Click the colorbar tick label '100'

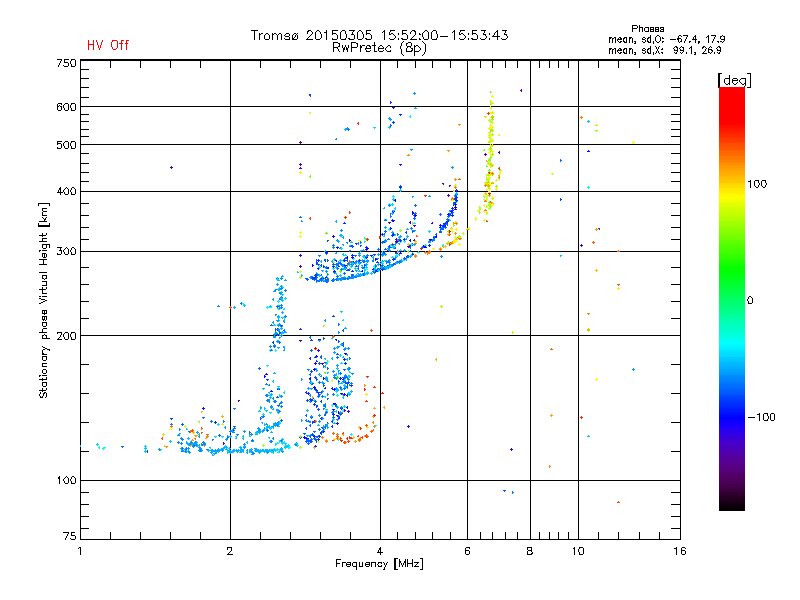coord(757,184)
